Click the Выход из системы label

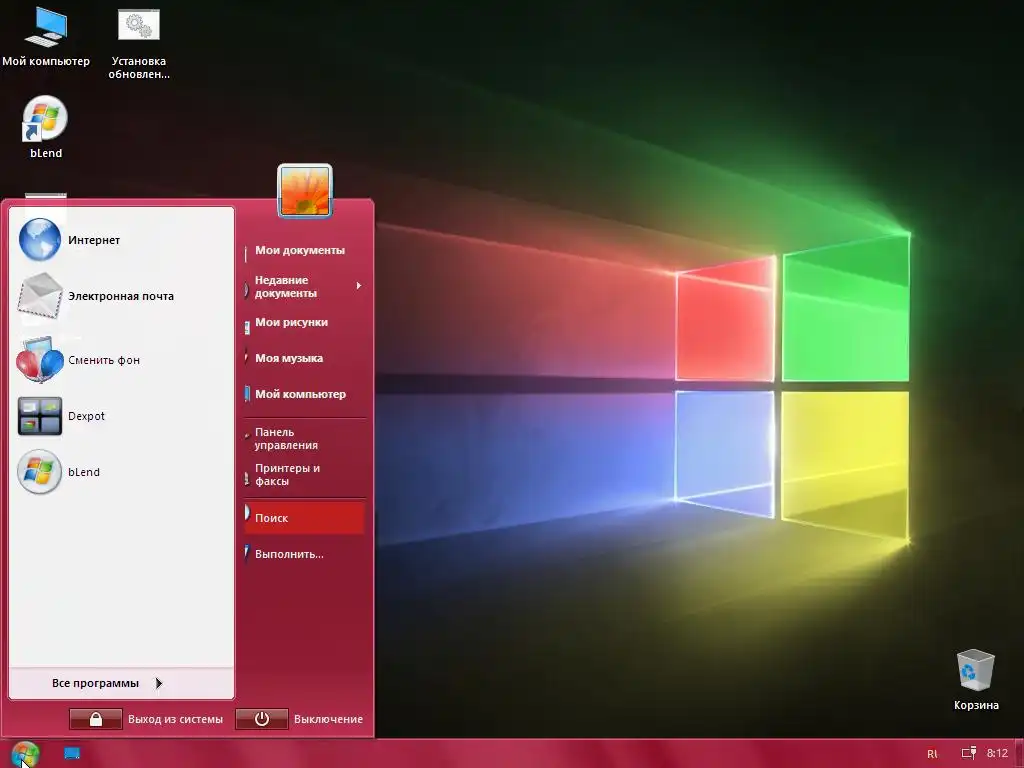coord(175,719)
